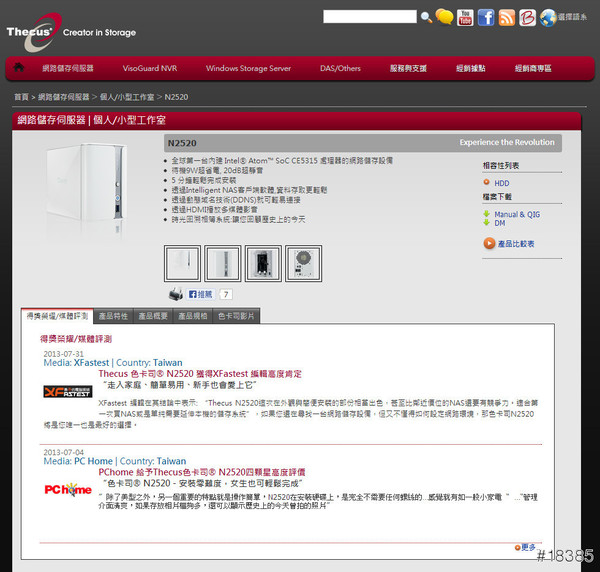Open the XFastest N2520 review headline
Image resolution: width=600 pixels, height=572 pixels.
200,374
